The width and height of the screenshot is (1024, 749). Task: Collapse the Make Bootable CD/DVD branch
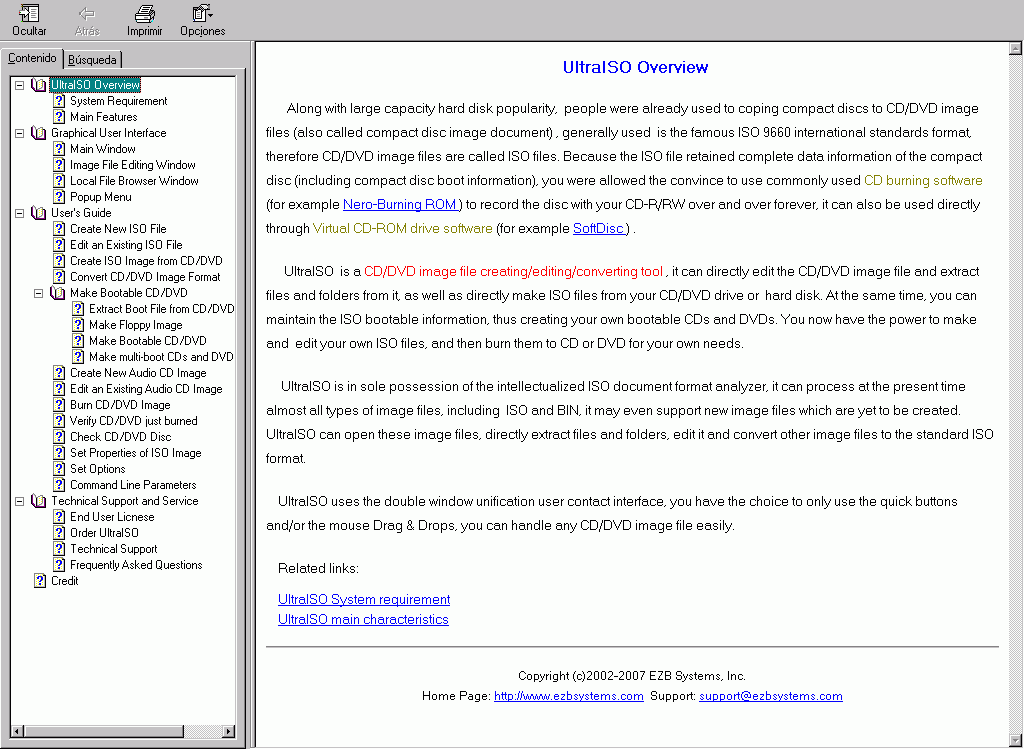click(38, 292)
